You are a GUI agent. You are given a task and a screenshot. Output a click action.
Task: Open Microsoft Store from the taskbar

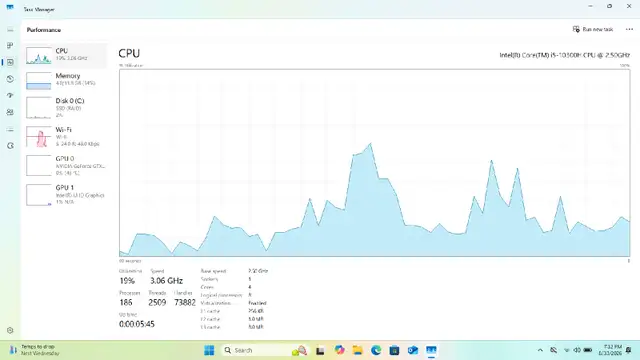(x=394, y=350)
